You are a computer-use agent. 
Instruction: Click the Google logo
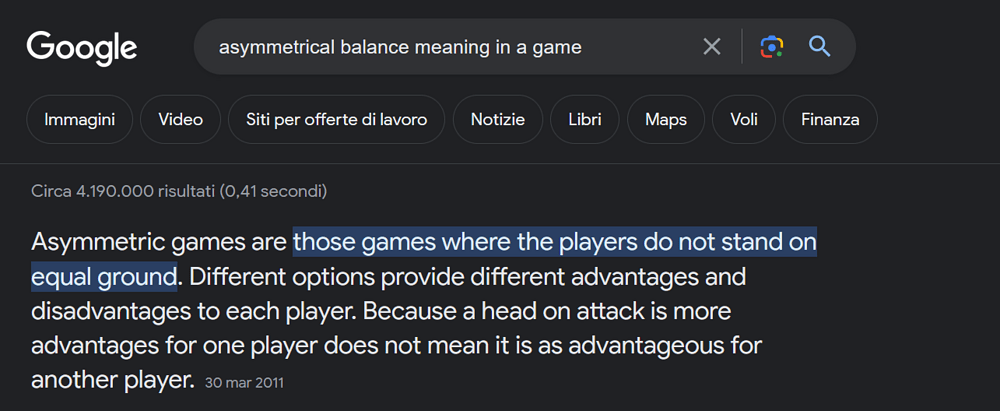click(x=82, y=47)
